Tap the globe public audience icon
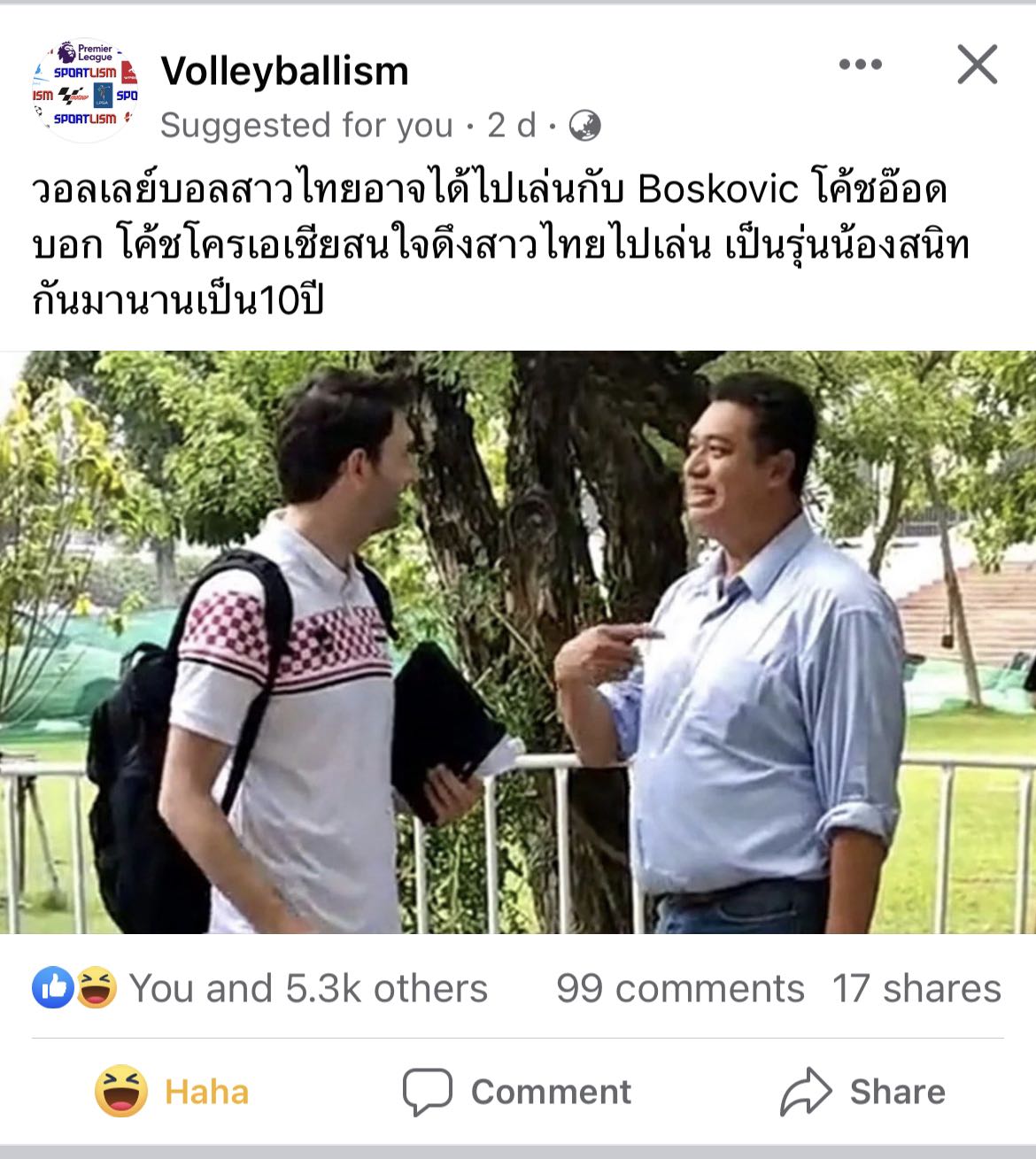 tap(584, 126)
